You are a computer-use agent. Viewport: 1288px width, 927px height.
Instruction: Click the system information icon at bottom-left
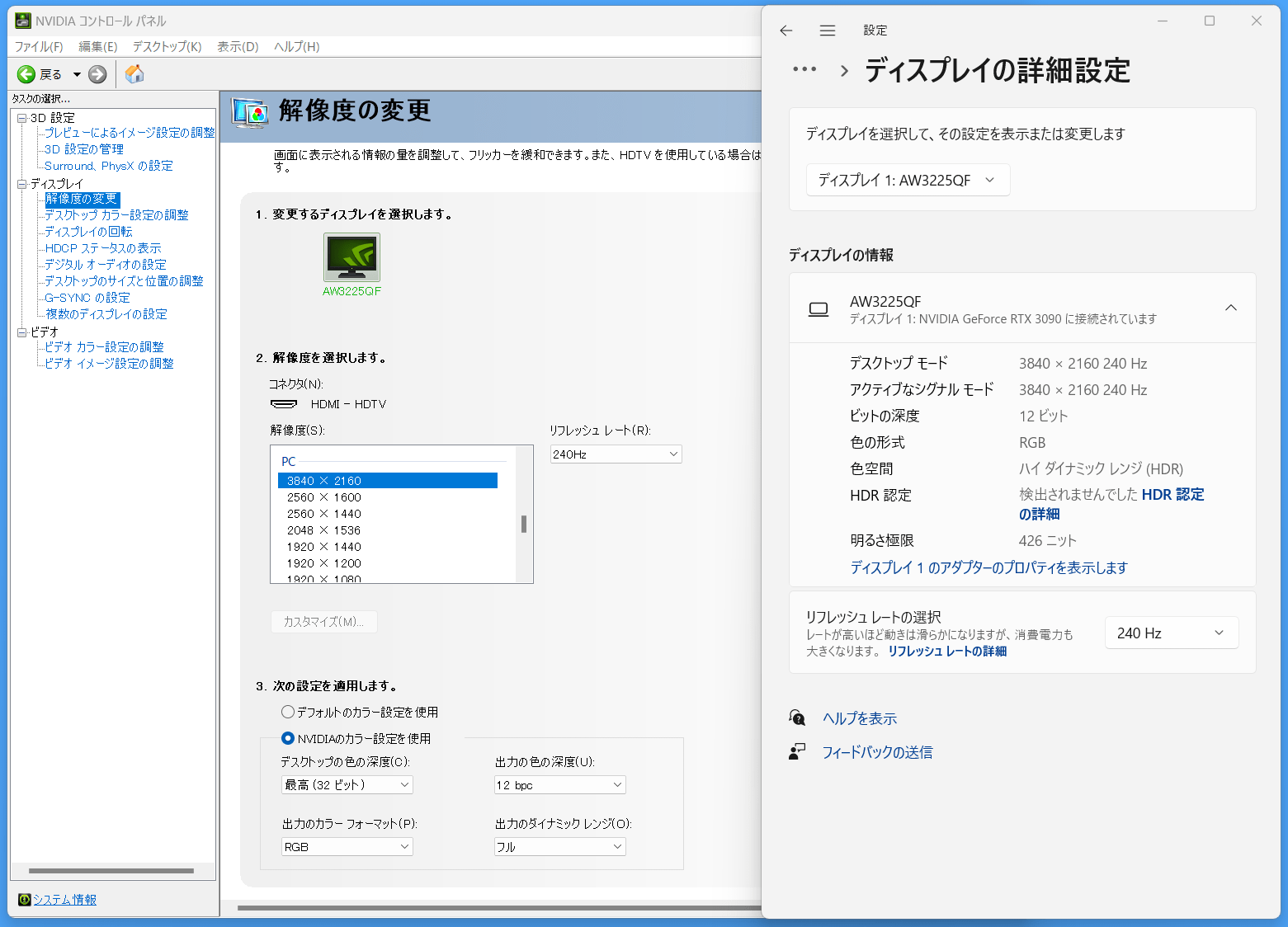point(25,900)
